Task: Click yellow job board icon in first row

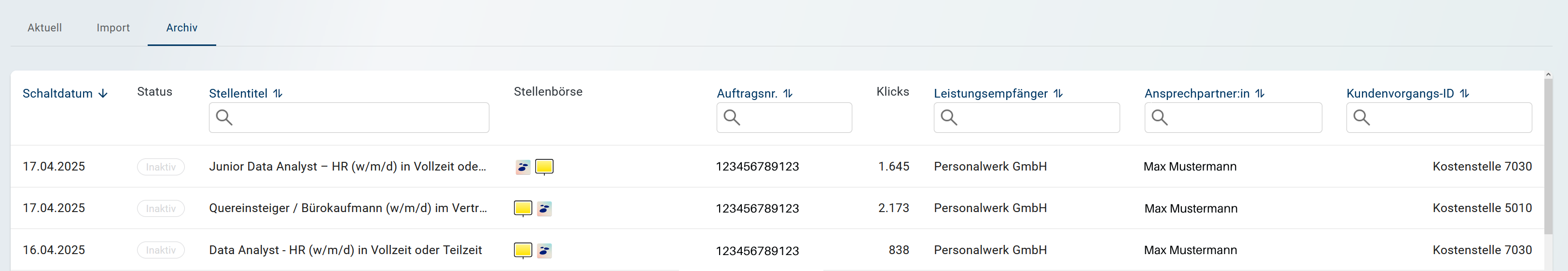Action: 544,166
